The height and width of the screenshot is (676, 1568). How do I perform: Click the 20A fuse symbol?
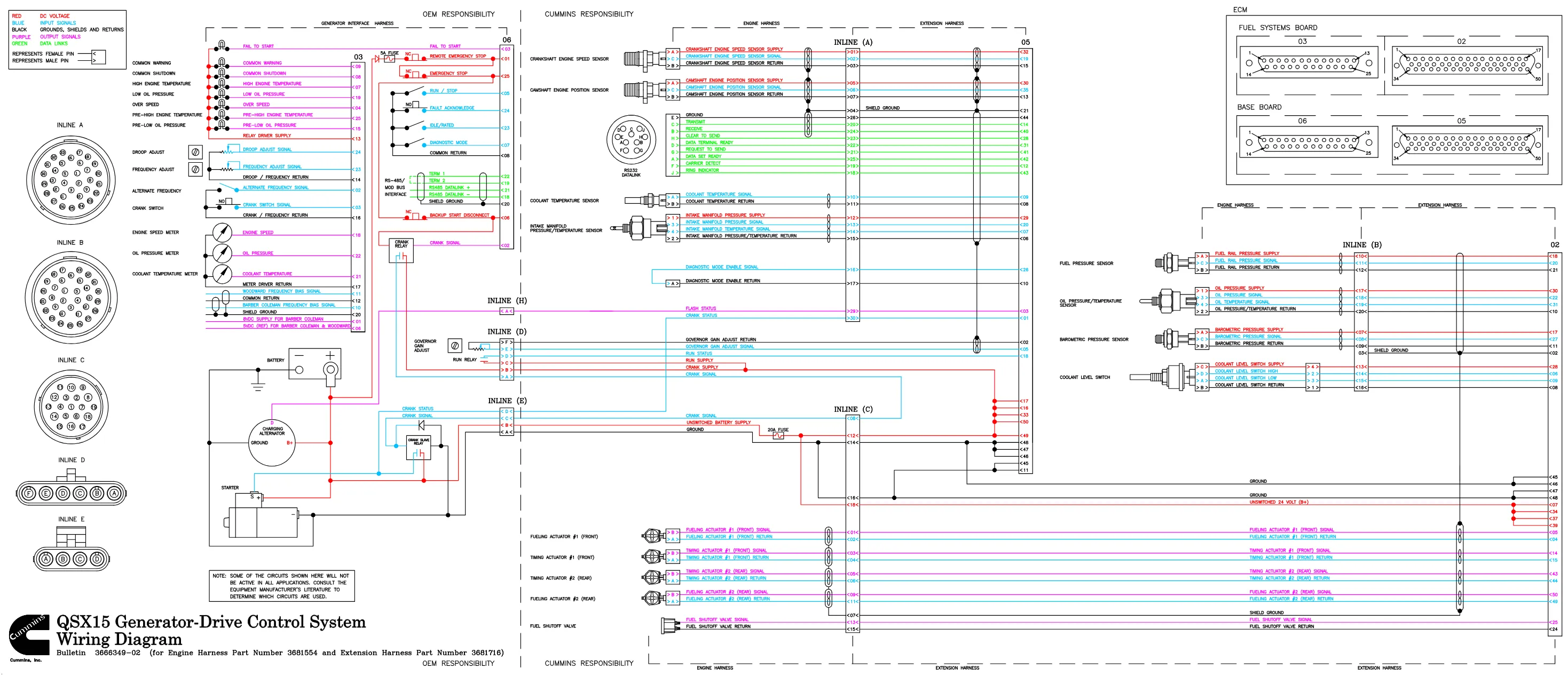point(778,436)
